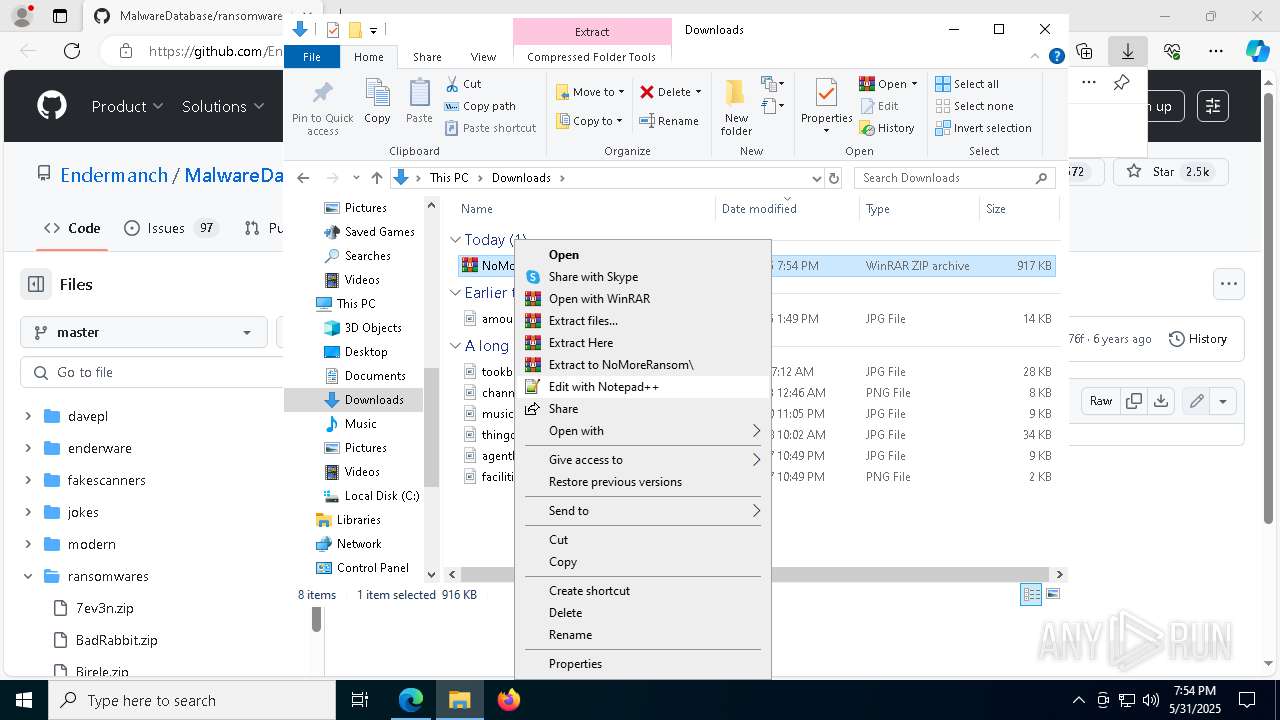Open the Extract compressed tools tab
The height and width of the screenshot is (720, 1280).
click(x=592, y=32)
